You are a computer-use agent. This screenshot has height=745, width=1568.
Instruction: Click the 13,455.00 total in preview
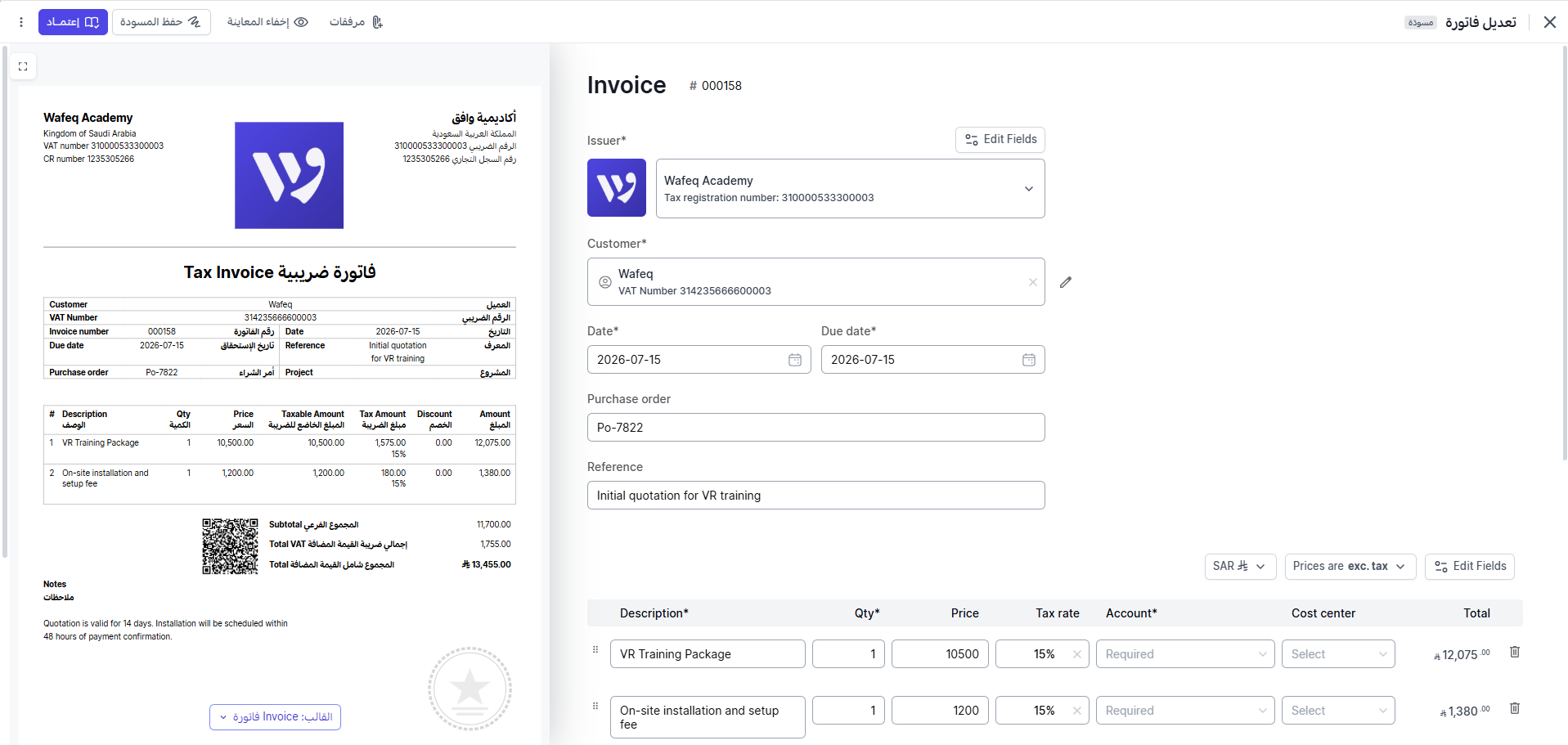coord(487,565)
